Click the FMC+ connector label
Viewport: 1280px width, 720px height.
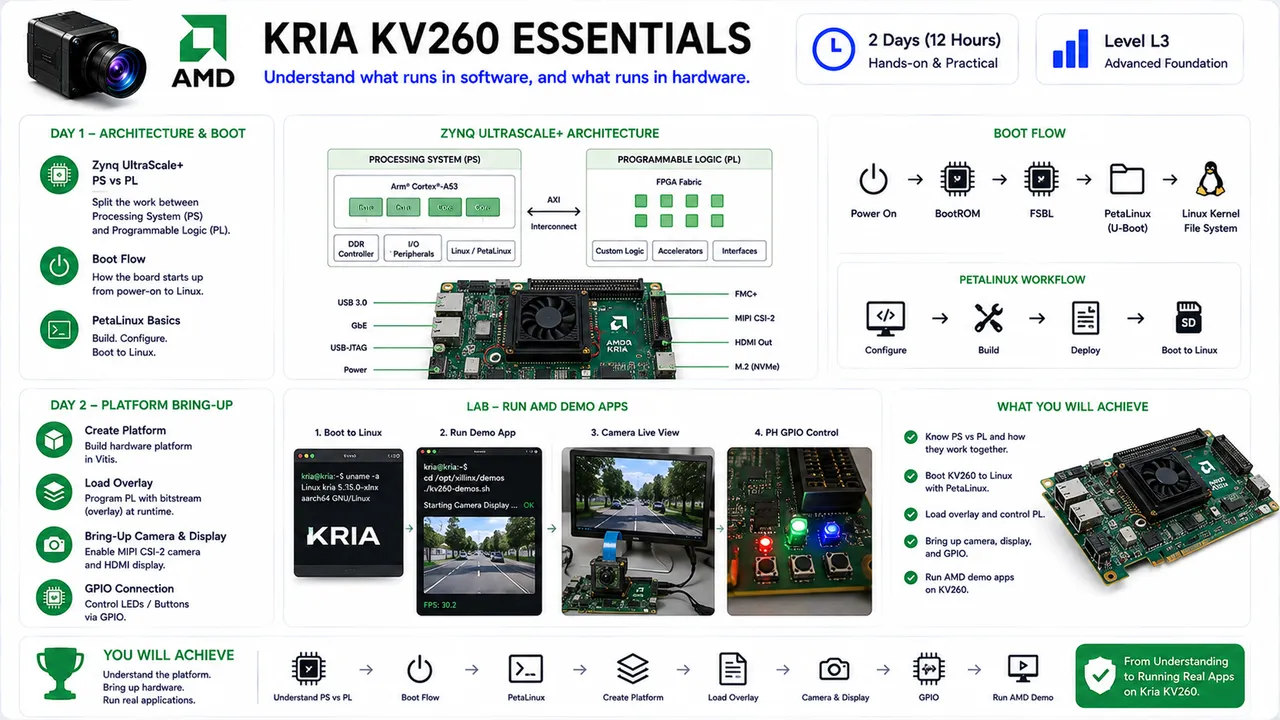coord(745,294)
